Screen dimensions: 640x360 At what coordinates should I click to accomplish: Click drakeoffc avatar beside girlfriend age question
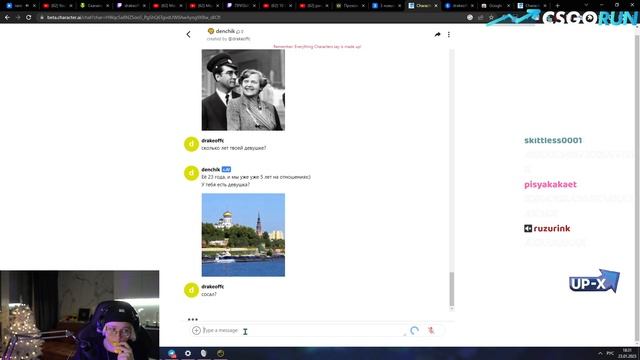(x=191, y=144)
